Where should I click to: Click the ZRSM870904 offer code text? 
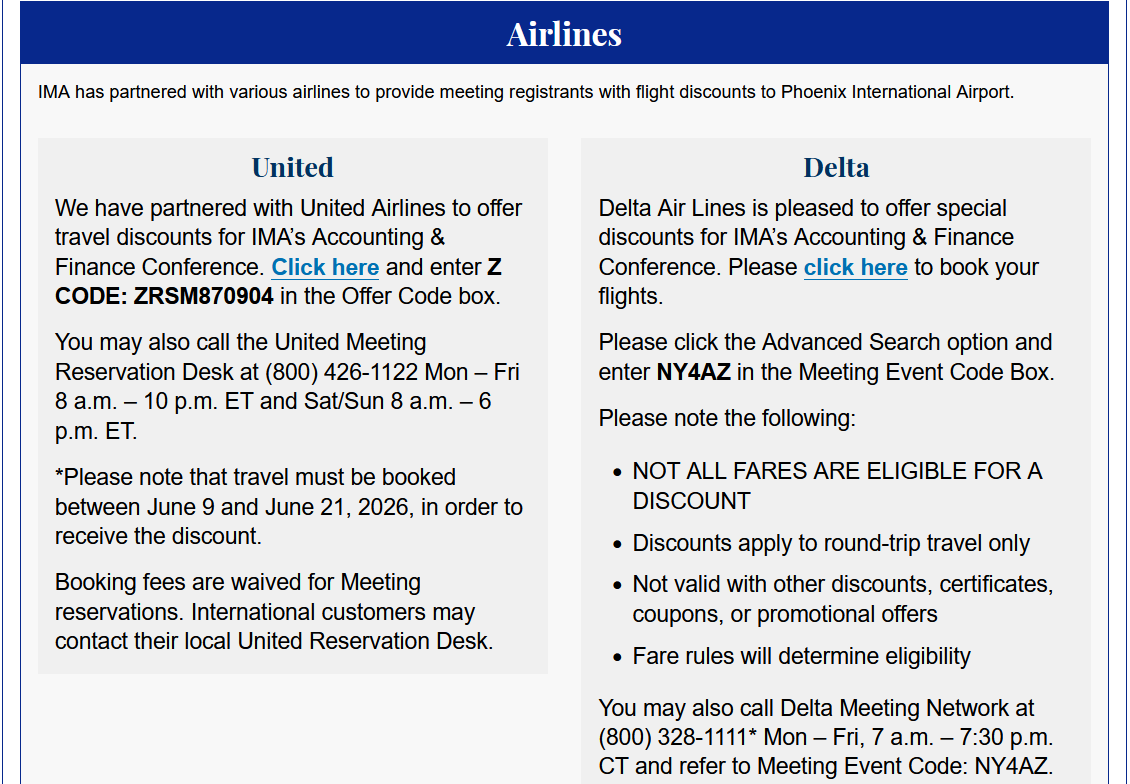(203, 296)
